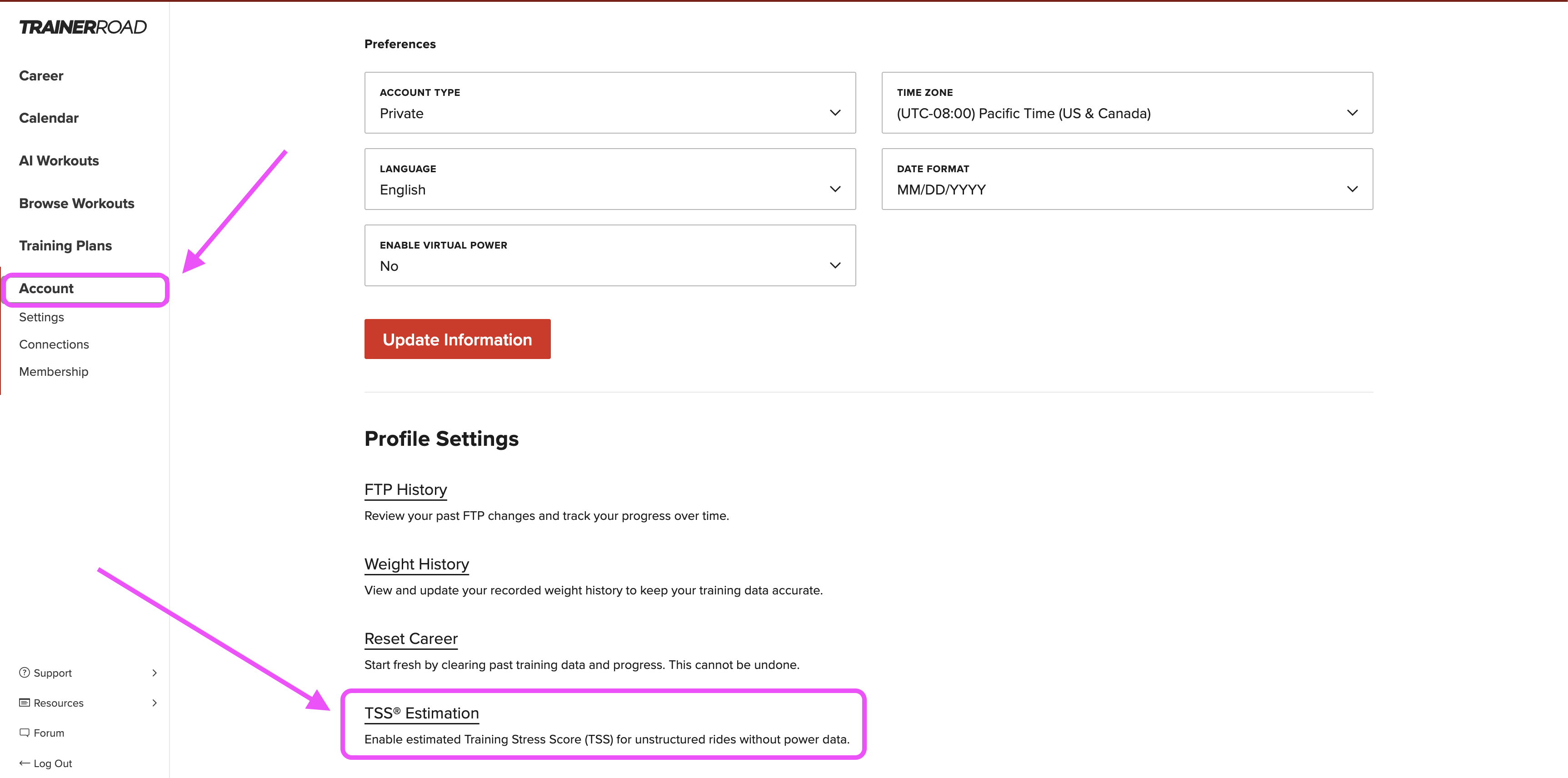
Task: Click the 'Enable estimated Training Stress Score' description
Action: [607, 739]
